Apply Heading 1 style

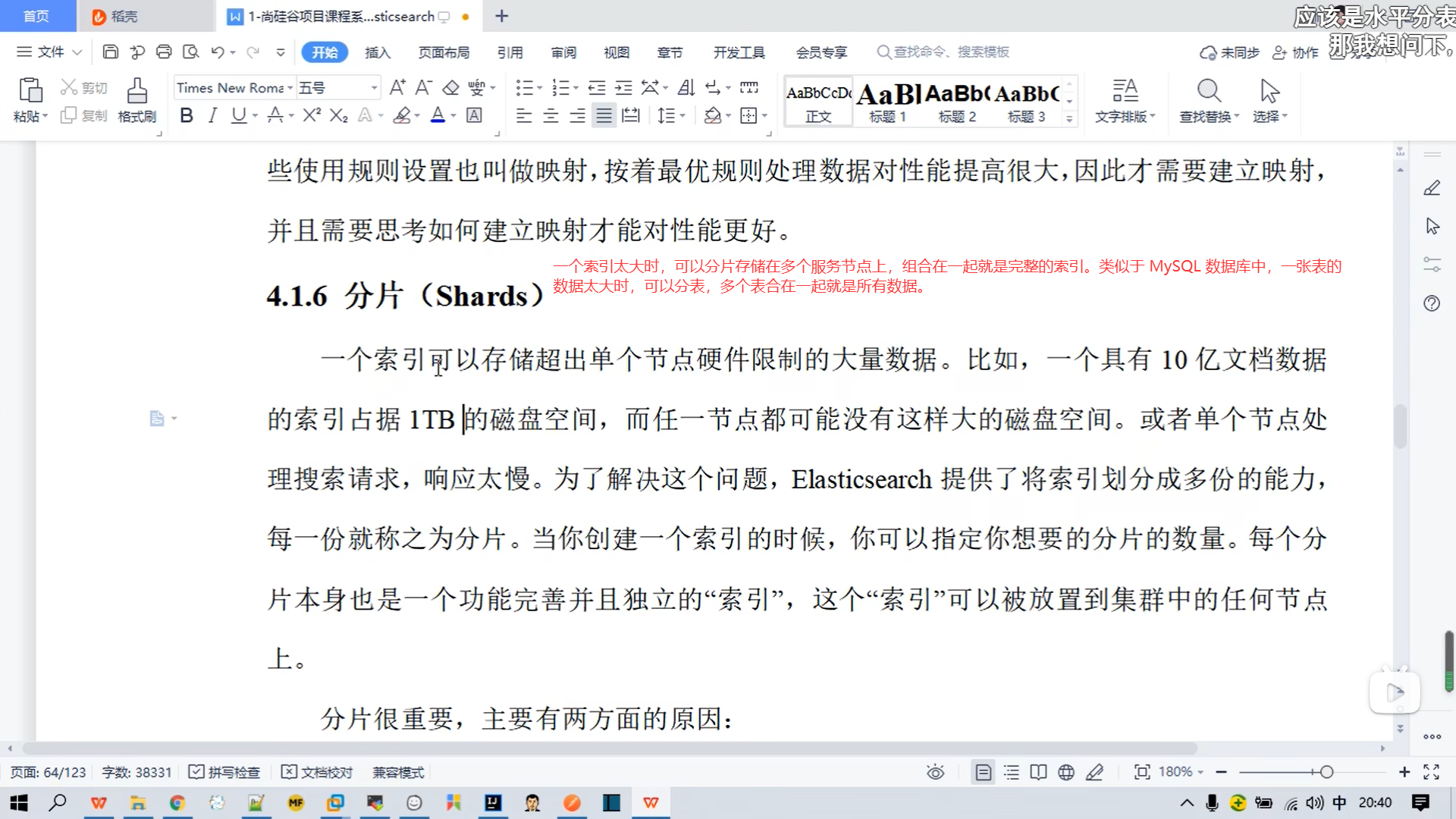[887, 102]
